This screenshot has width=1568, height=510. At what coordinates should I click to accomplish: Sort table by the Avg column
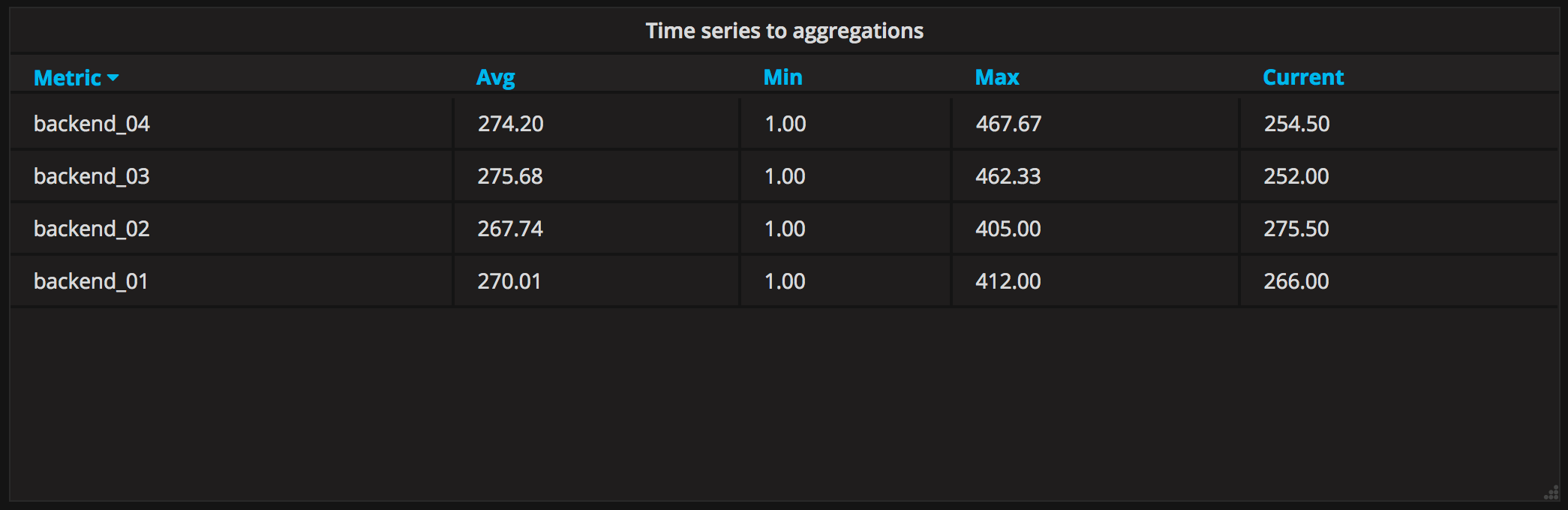pos(496,77)
